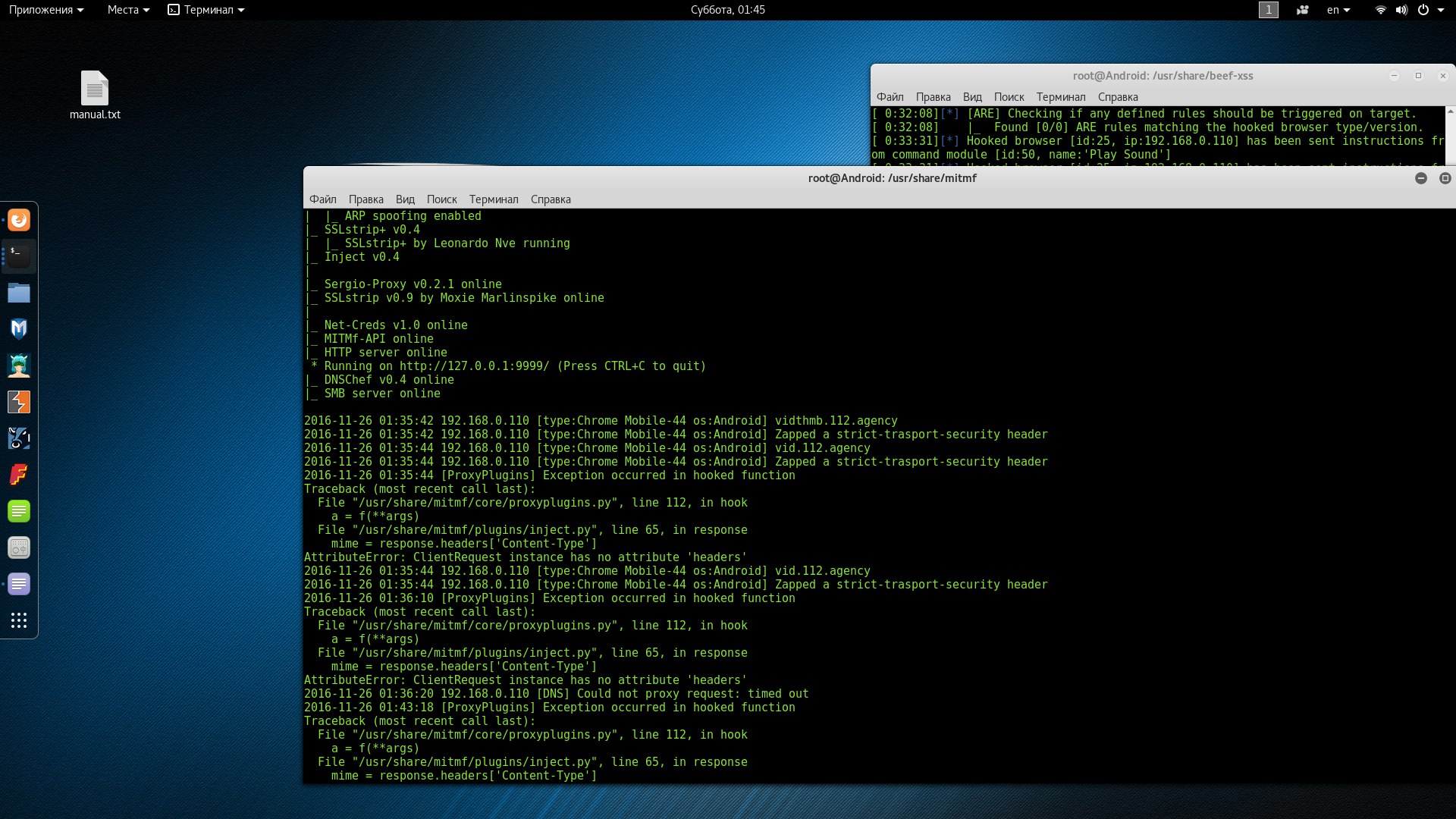Viewport: 1456px width, 819px height.
Task: Click the clock Суббота, 01:45
Action: coord(727,10)
